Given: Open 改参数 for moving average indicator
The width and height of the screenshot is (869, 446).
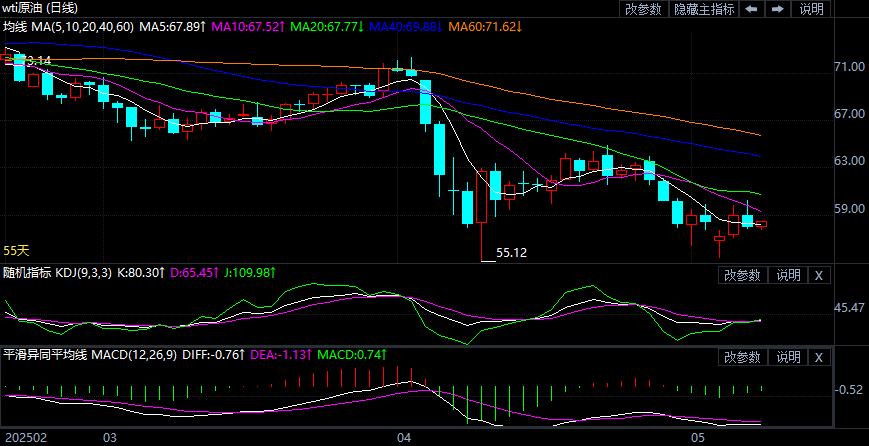Looking at the screenshot, I should pos(643,9).
